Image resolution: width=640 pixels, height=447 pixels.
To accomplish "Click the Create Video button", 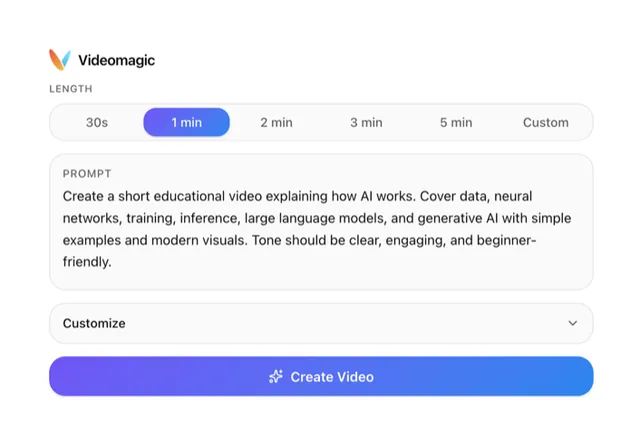I will pyautogui.click(x=321, y=376).
